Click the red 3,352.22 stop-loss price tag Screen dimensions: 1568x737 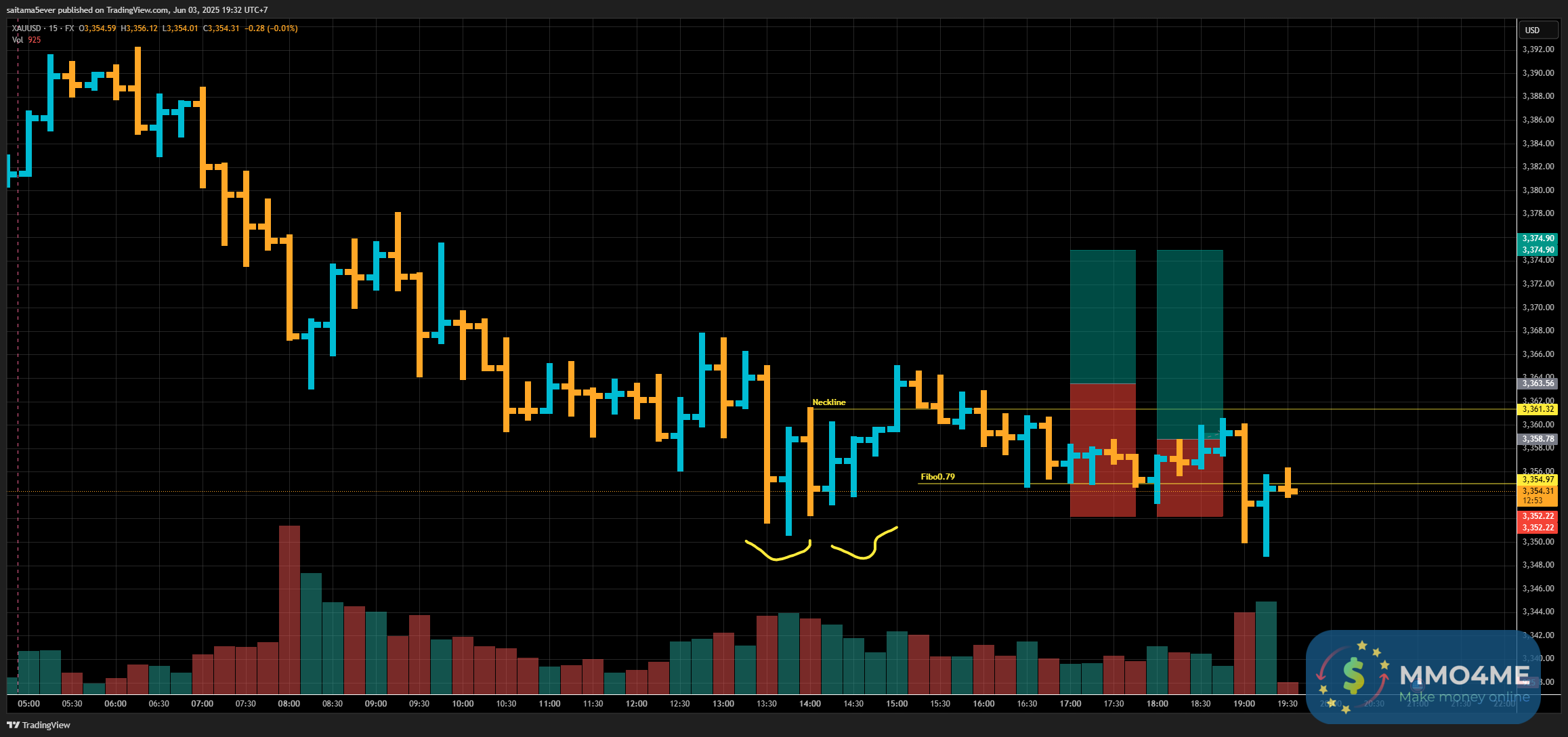point(1538,516)
